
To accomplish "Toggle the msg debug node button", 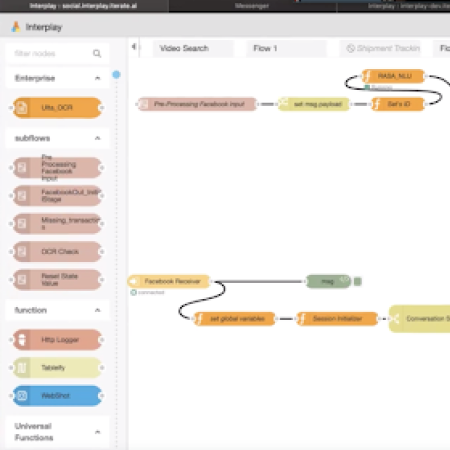I will click(x=358, y=282).
